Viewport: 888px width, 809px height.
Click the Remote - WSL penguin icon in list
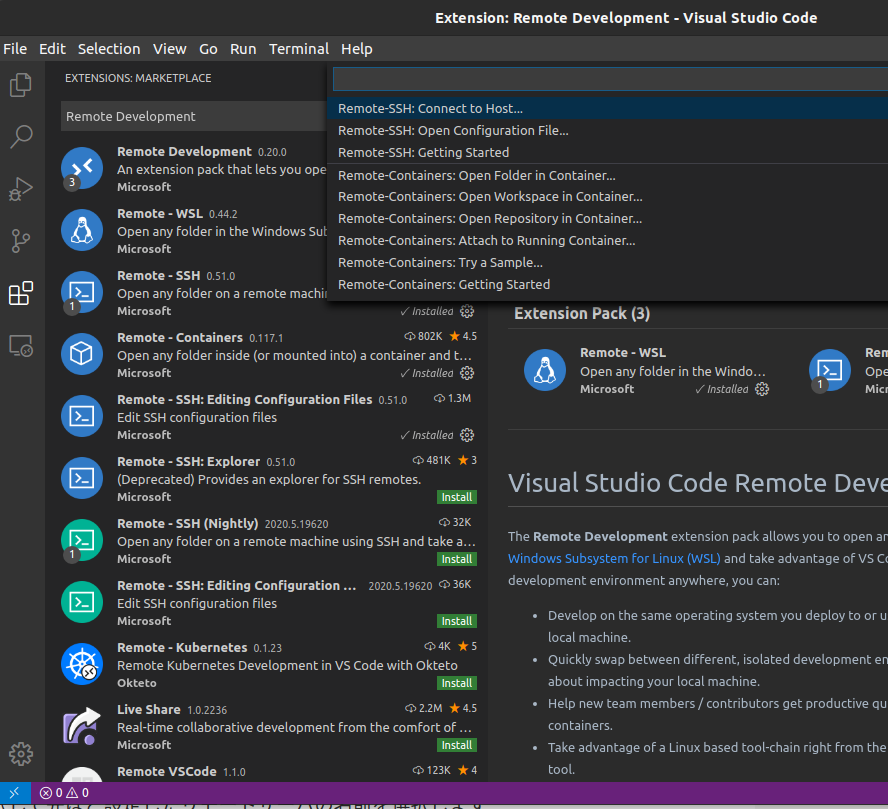coord(82,230)
